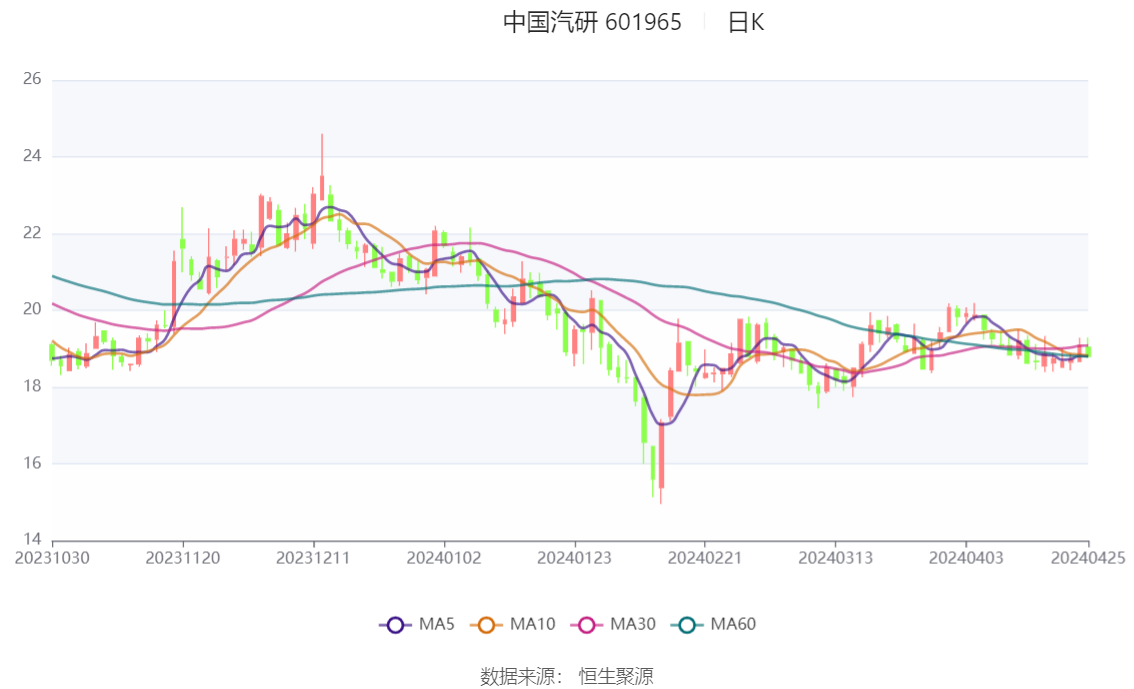Click the 20240425 date axis label
Viewport: 1134px width, 689px height.
click(x=1088, y=558)
